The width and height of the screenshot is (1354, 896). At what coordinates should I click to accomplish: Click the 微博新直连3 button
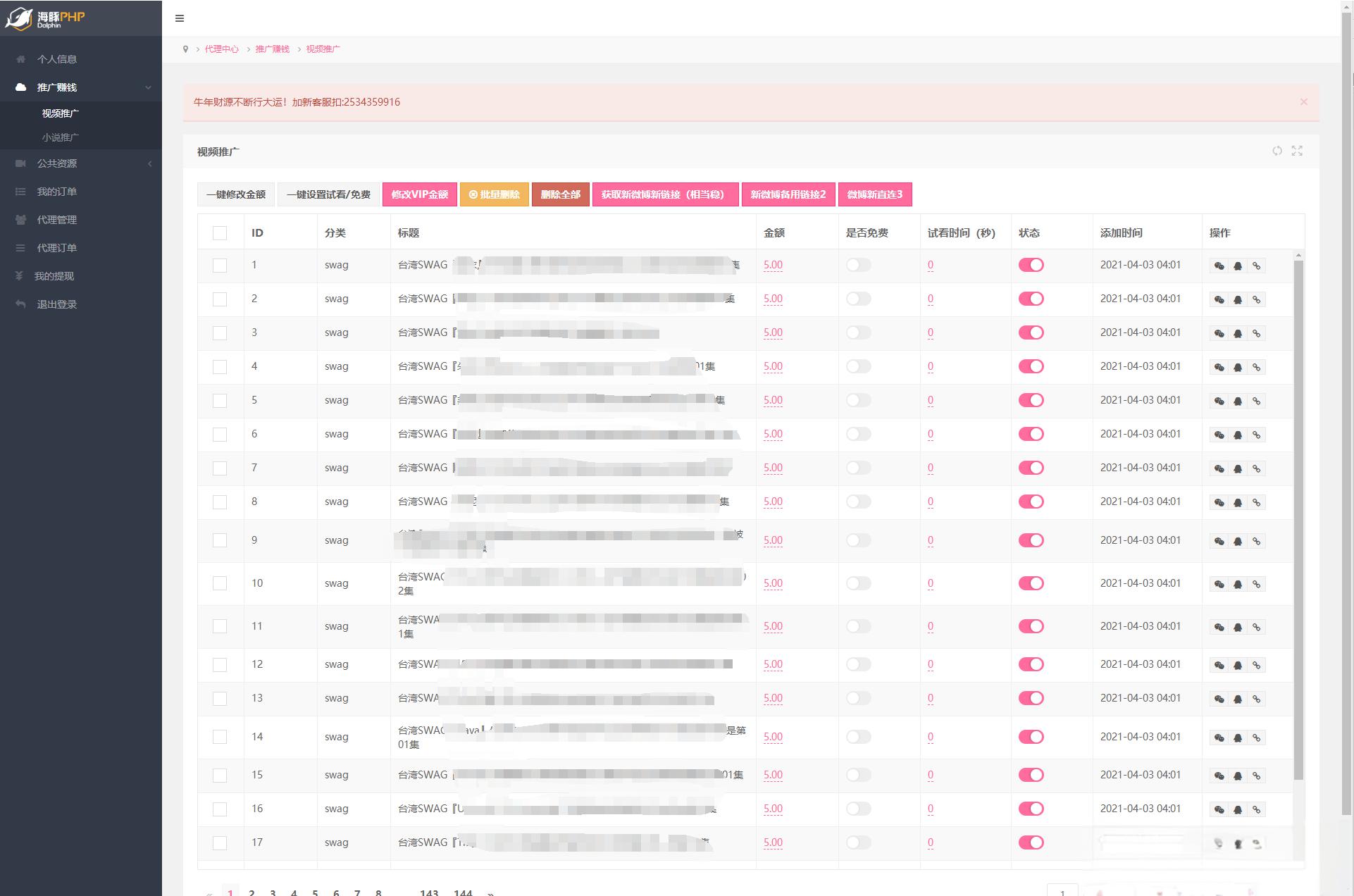875,194
